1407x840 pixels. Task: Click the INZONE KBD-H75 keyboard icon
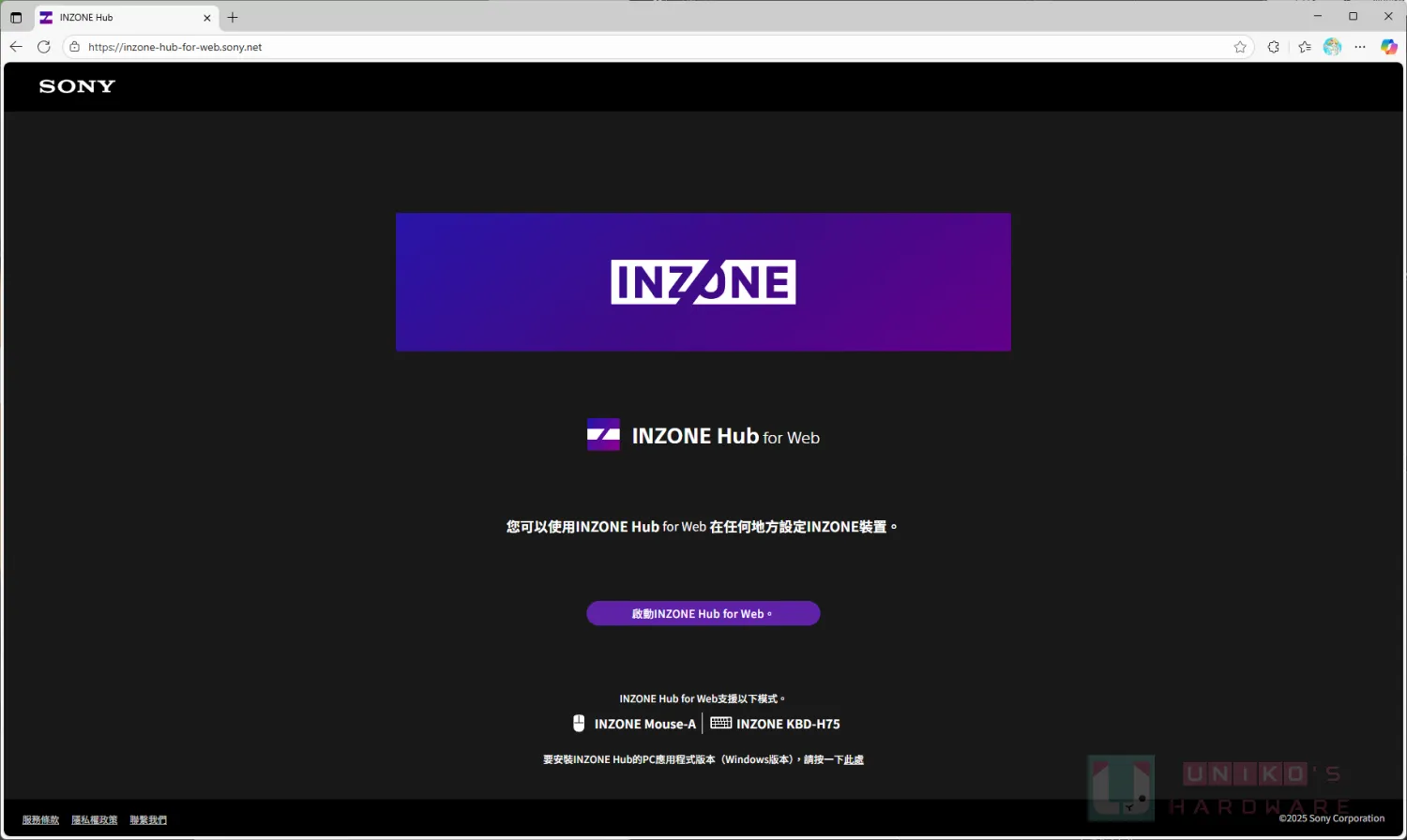pyautogui.click(x=720, y=723)
